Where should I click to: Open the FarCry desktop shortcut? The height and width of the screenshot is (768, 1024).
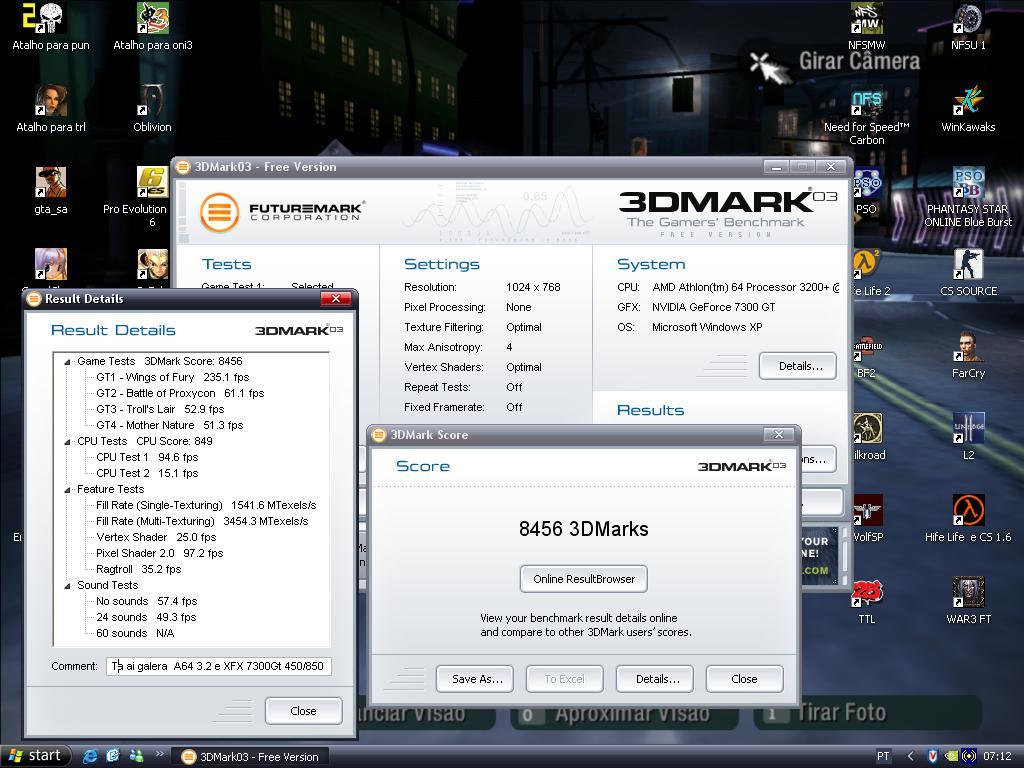click(968, 355)
